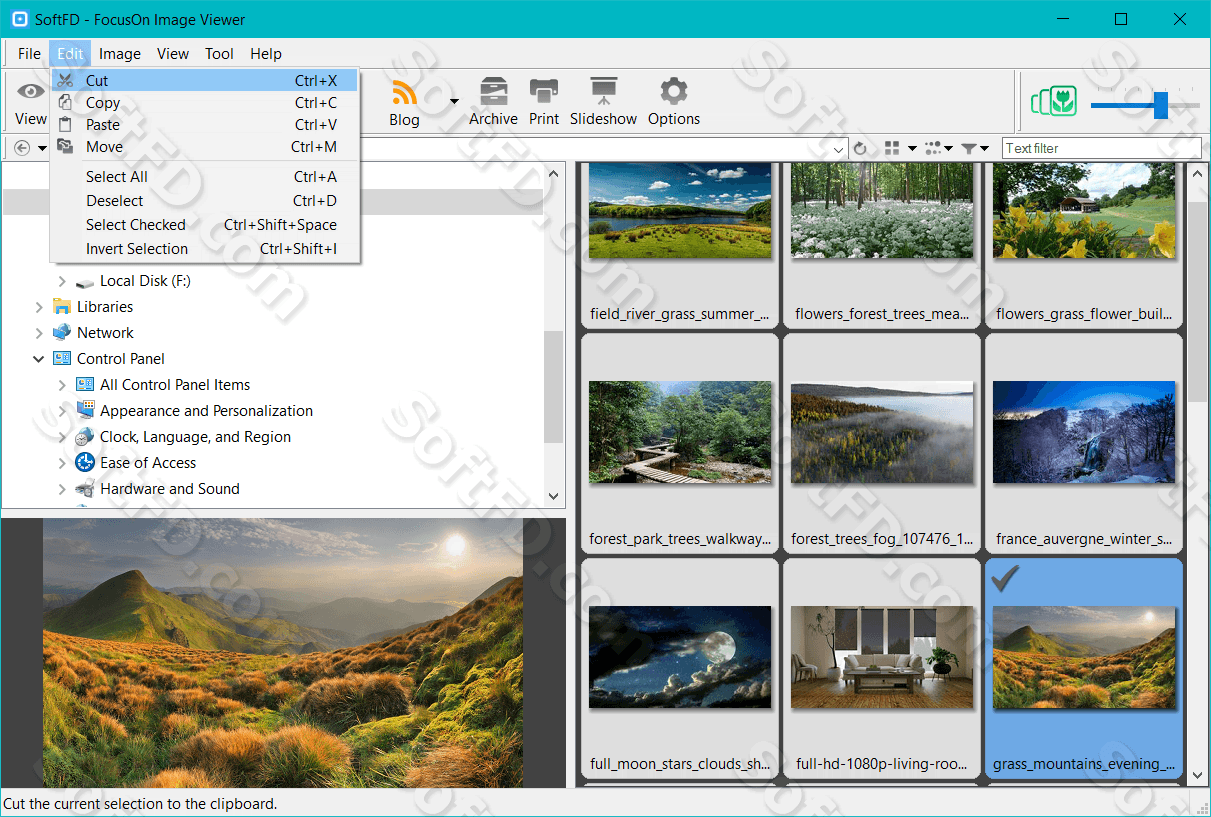
Task: Refresh the address bar location
Action: [x=860, y=148]
